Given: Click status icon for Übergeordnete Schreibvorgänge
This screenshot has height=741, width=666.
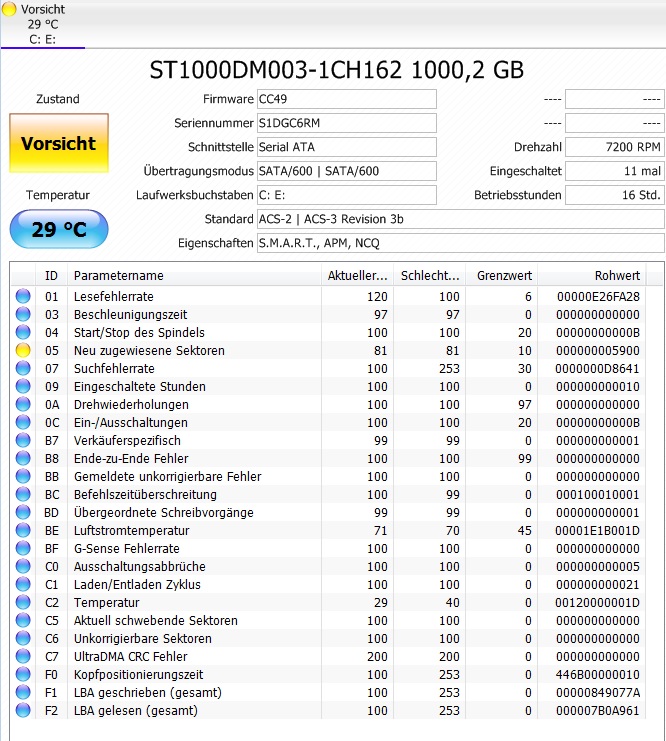Looking at the screenshot, I should coord(23,512).
